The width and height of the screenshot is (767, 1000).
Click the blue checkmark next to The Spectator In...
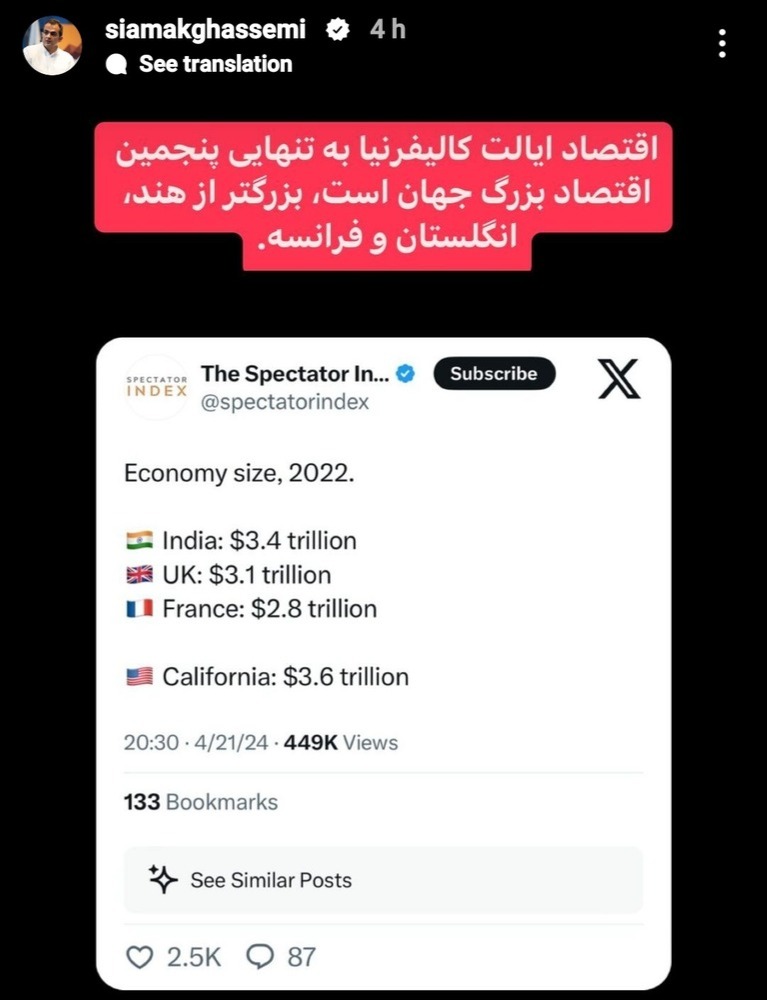[403, 374]
